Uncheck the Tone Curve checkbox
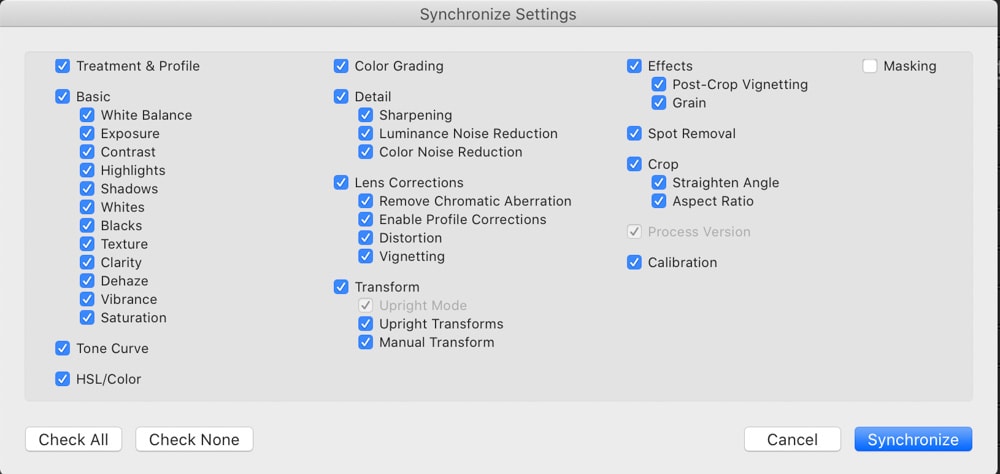The image size is (1000, 474). pos(62,348)
